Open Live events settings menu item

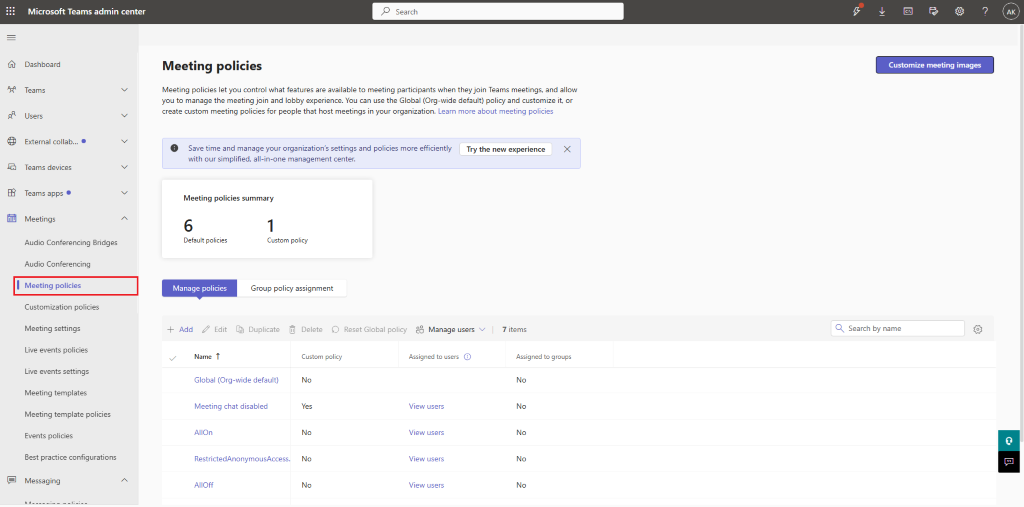pyautogui.click(x=57, y=371)
